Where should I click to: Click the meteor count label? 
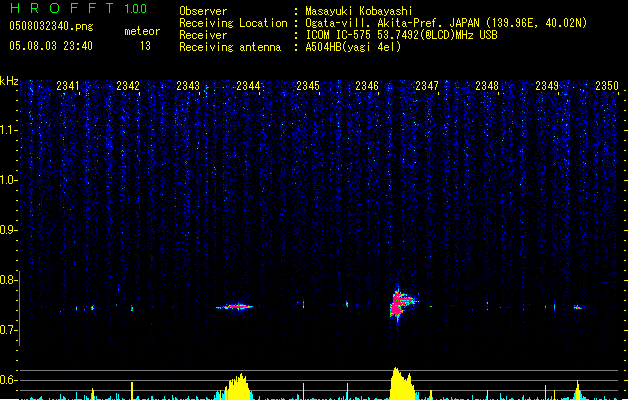[142, 31]
